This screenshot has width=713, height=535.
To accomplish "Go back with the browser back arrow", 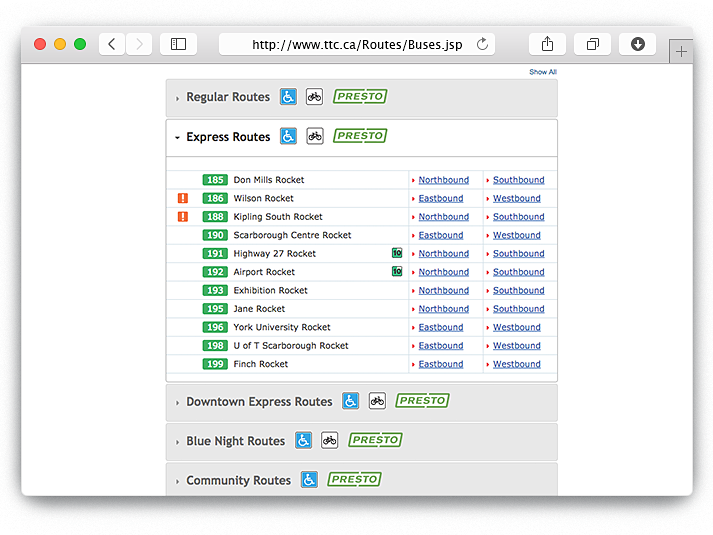I will coord(112,44).
